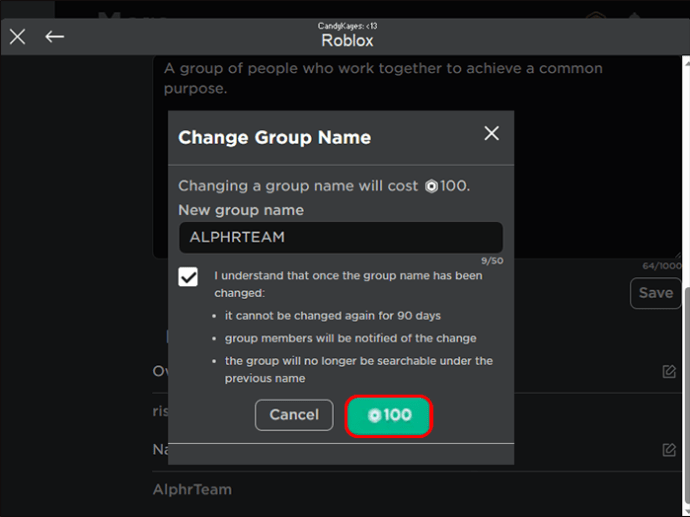This screenshot has height=517, width=690.
Task: Click the vertical scrollbar thumb on the right edge
Action: click(x=686, y=396)
